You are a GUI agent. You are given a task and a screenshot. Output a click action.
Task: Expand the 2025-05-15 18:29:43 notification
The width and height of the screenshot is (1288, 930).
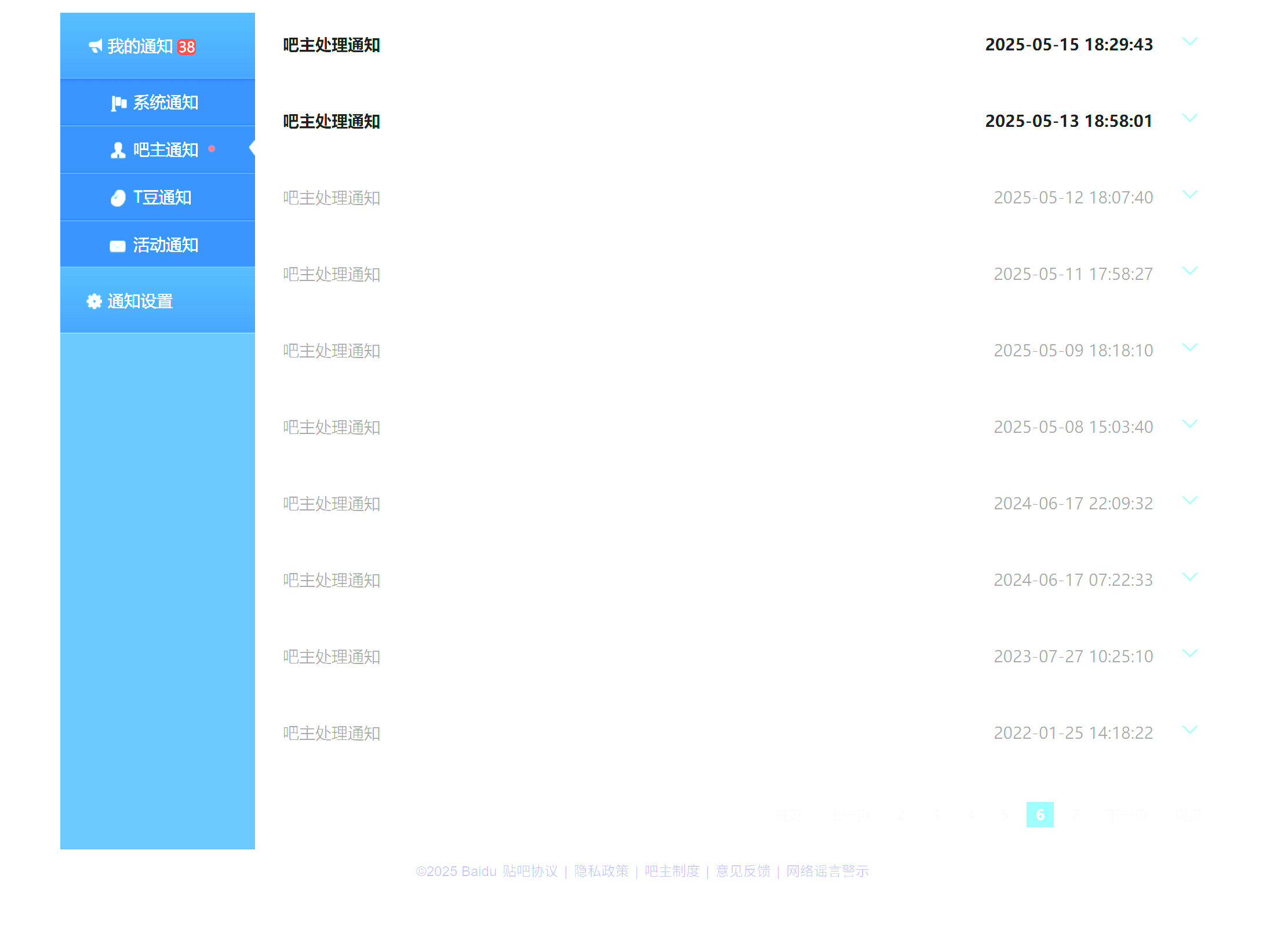pos(1189,42)
